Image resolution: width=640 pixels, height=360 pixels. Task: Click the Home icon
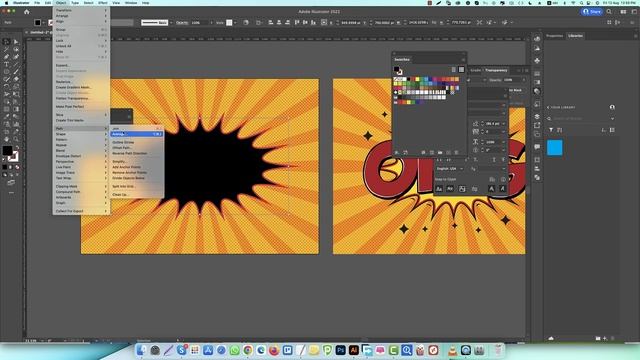click(27, 12)
